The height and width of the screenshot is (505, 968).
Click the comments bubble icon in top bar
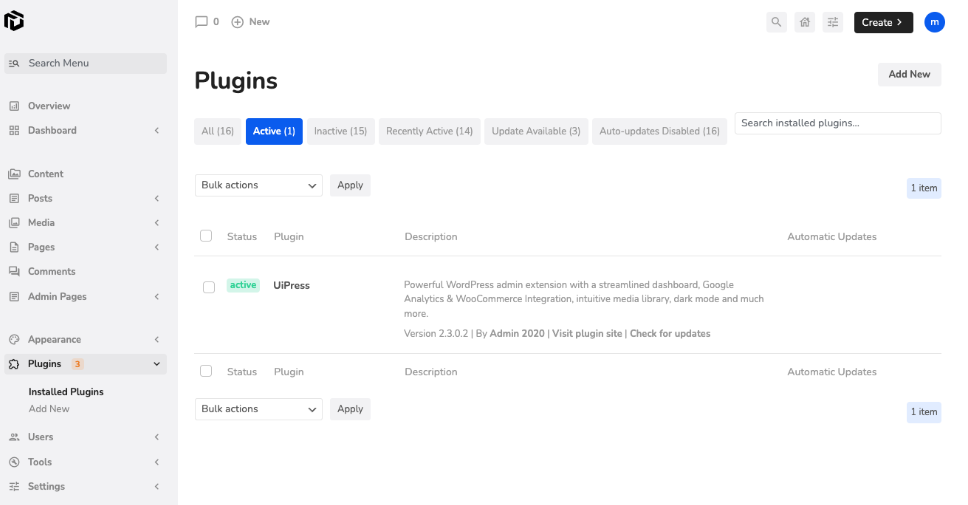point(201,22)
